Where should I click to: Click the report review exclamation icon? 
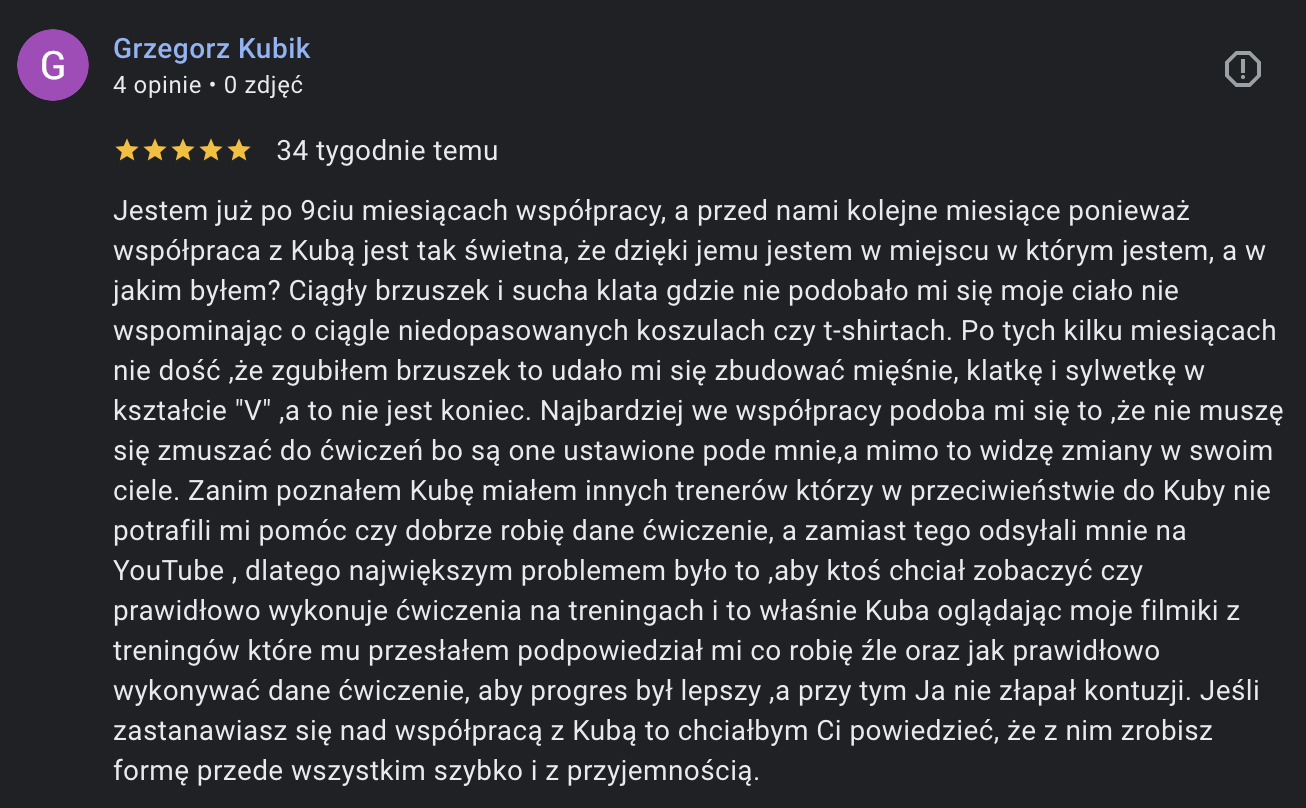[x=1242, y=69]
